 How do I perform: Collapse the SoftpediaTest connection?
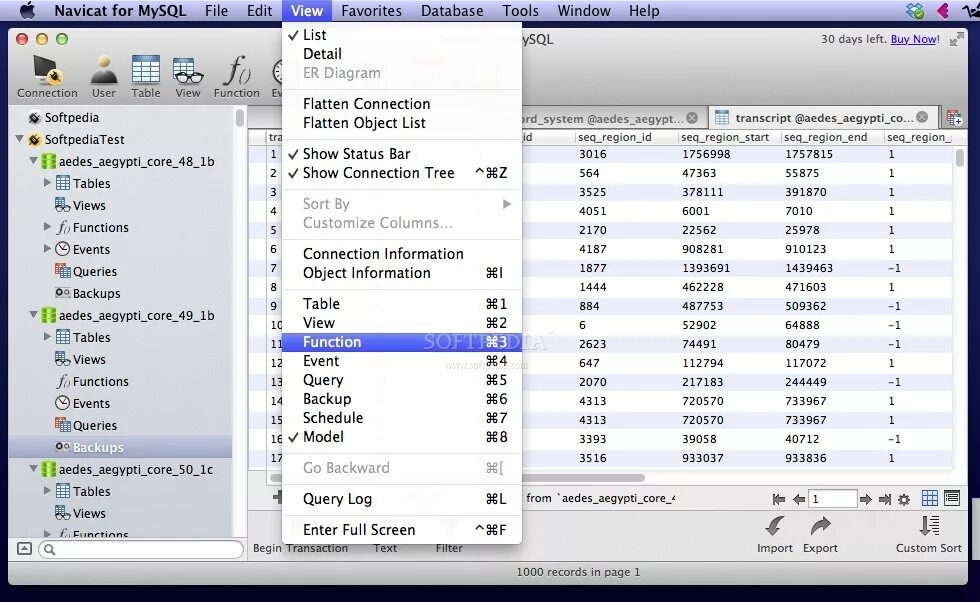19,139
